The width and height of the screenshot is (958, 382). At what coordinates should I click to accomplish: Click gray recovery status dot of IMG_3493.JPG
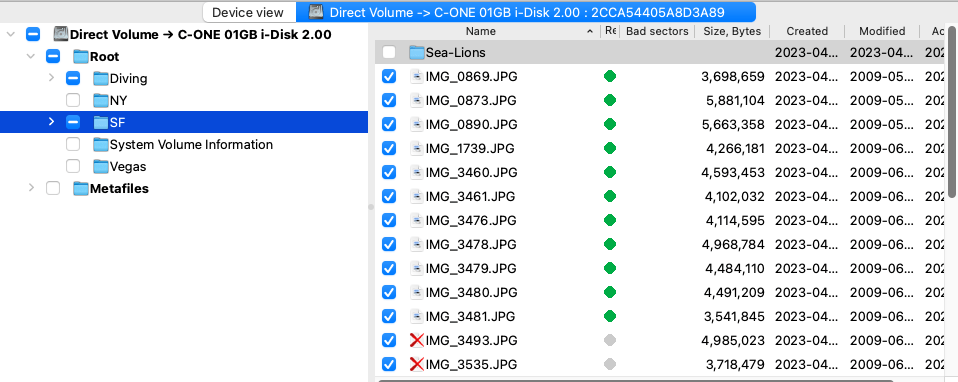click(x=610, y=340)
